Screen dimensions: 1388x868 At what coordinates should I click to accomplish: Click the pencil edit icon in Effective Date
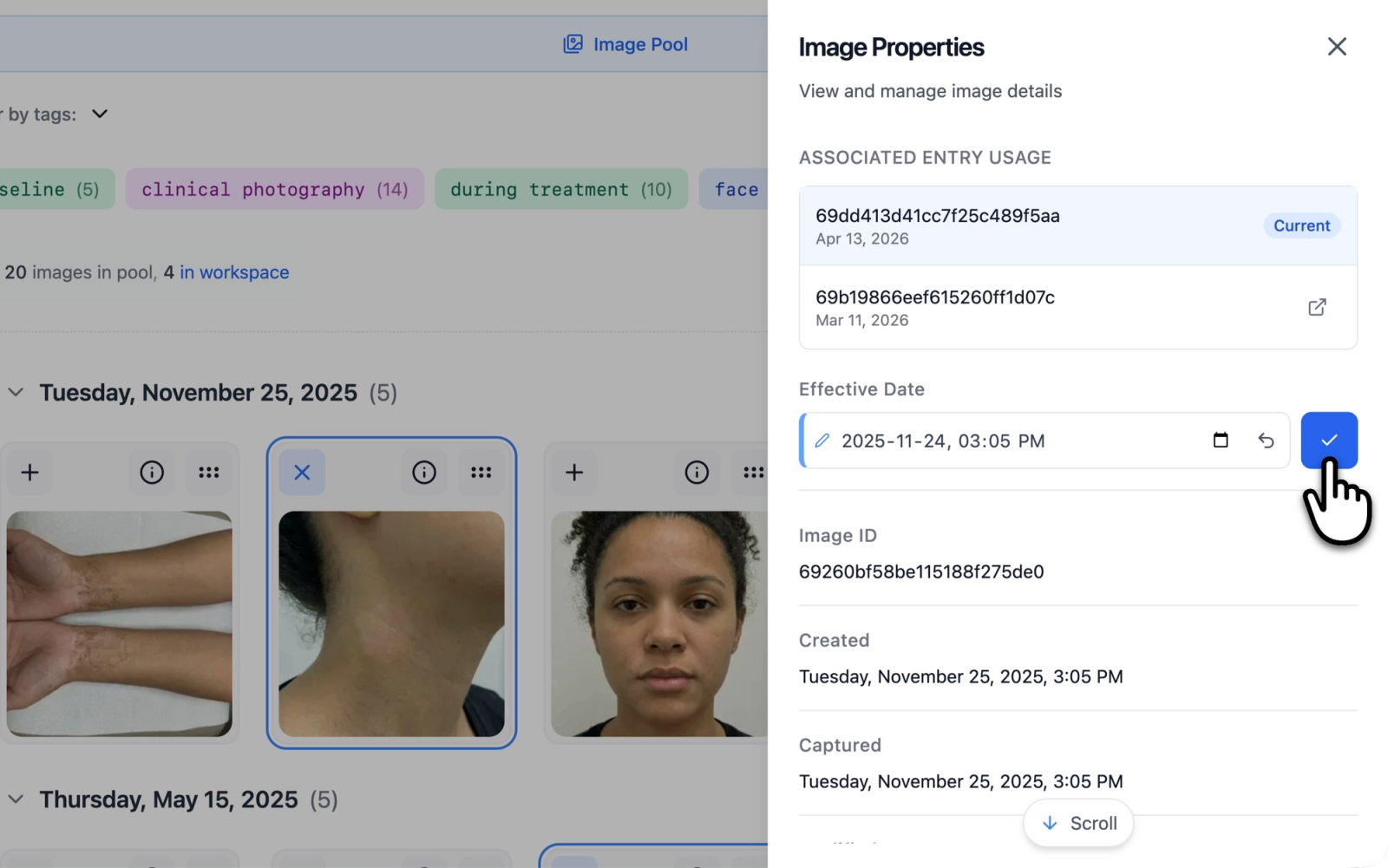822,441
